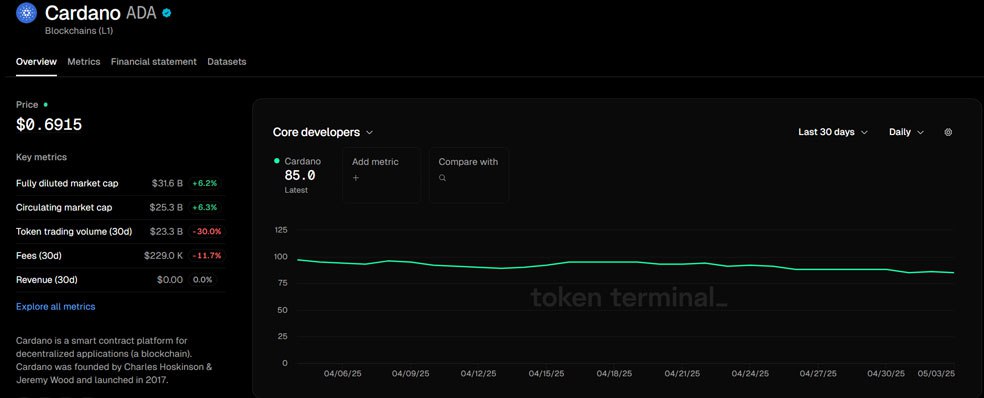Click the Compare with box

[x=468, y=175]
